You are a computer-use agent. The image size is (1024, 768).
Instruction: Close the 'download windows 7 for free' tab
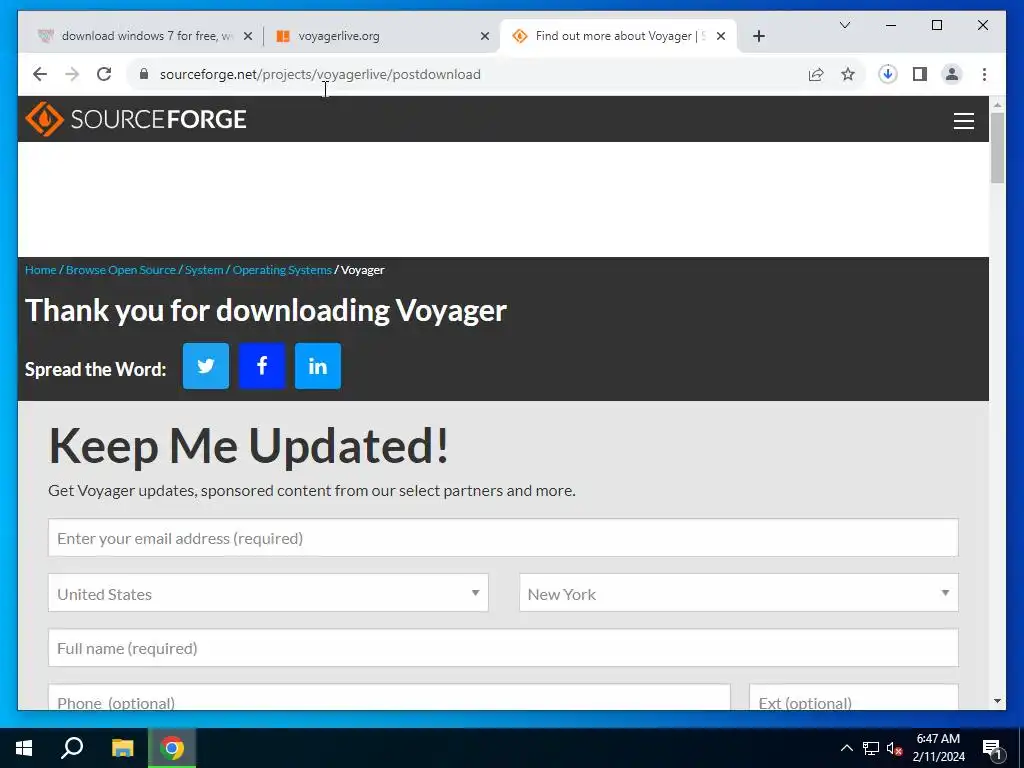coord(248,36)
